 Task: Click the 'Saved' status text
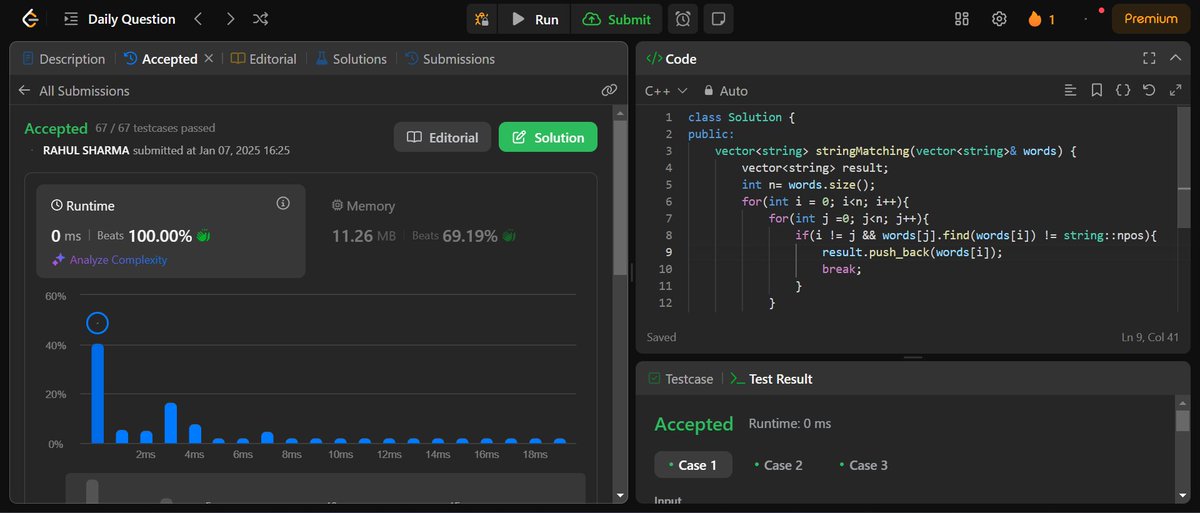[661, 337]
